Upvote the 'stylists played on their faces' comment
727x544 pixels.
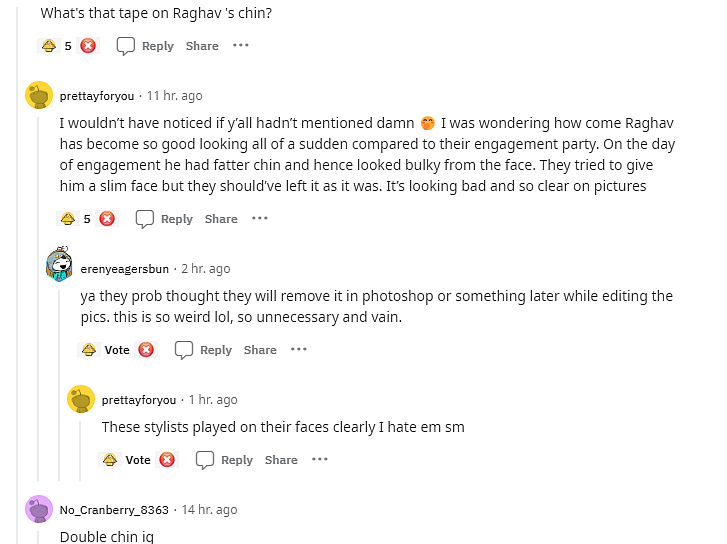pos(109,460)
